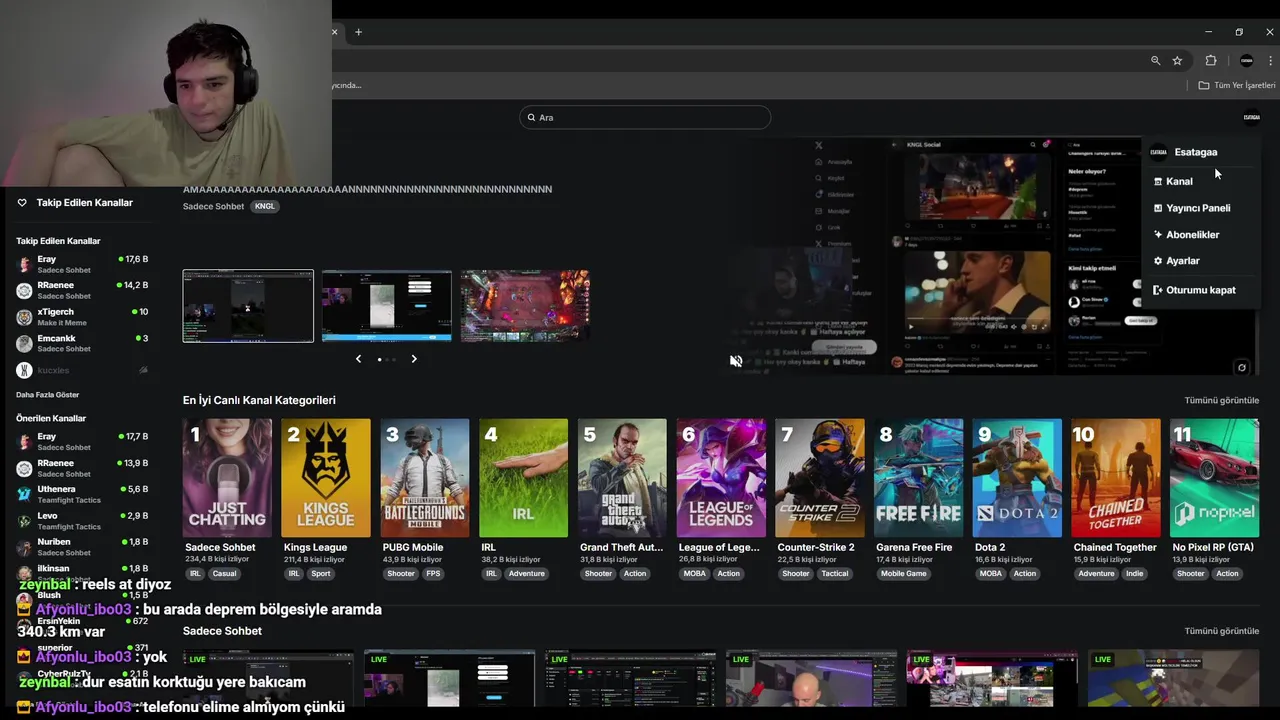Open the Garena Free Fire category card

[x=918, y=478]
